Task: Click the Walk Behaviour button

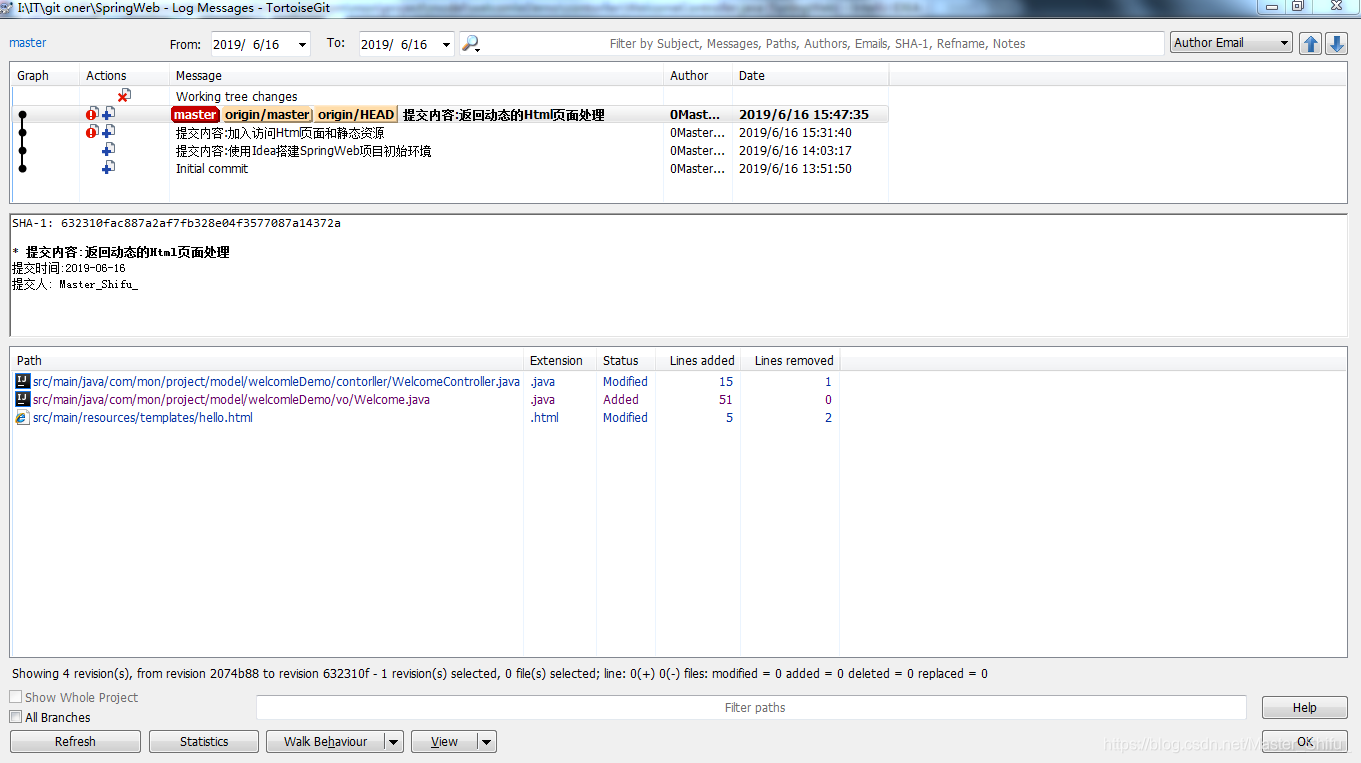Action: click(x=325, y=742)
